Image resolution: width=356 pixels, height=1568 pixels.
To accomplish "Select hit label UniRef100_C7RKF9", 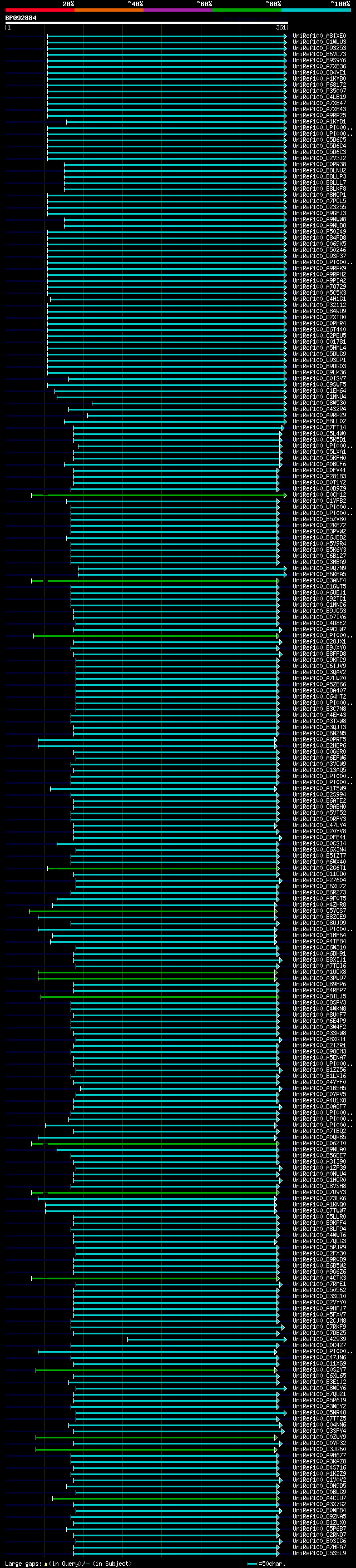I will coord(319,1327).
